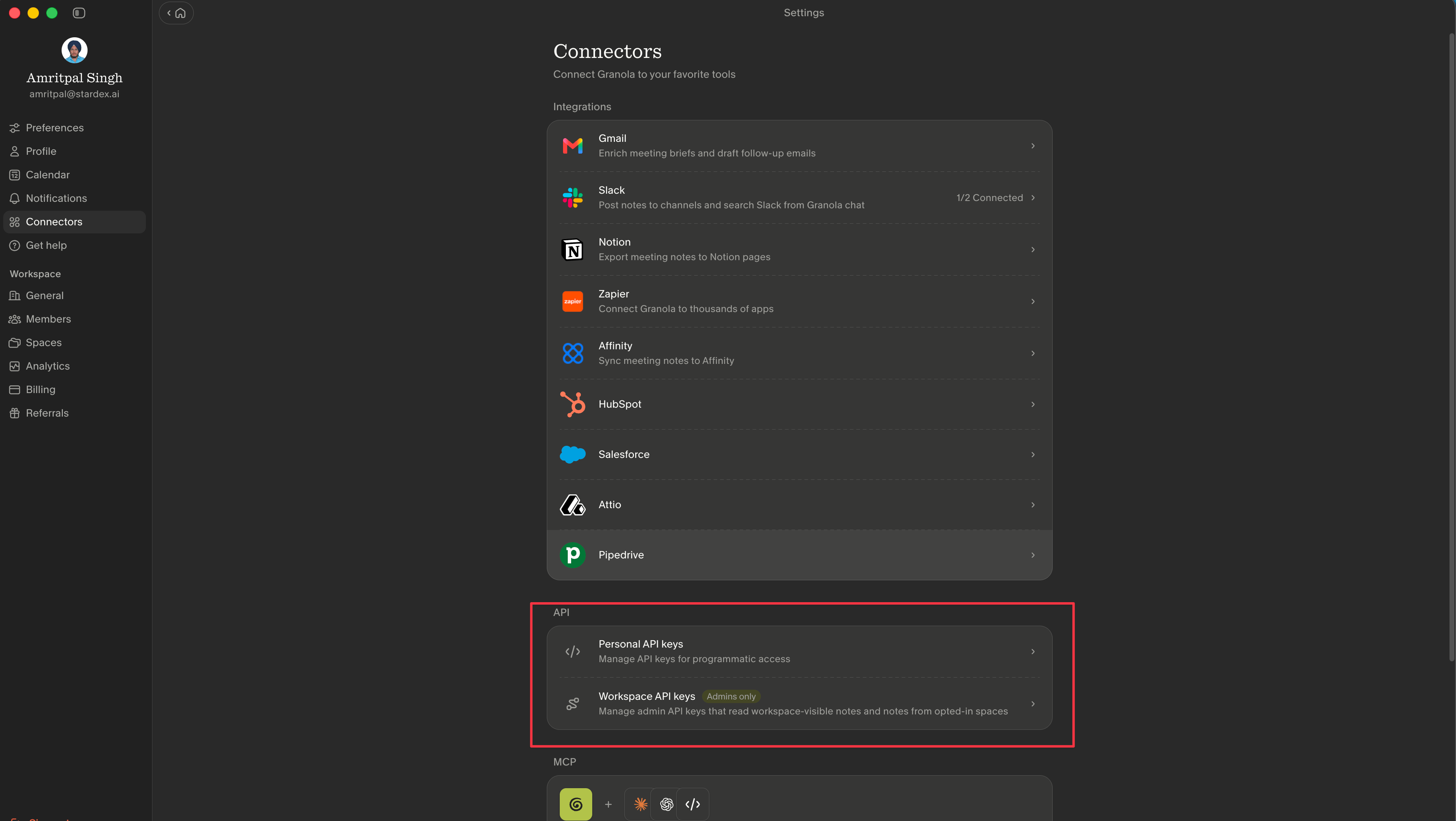Click the ChatGPT icon in MCP

coord(667,804)
